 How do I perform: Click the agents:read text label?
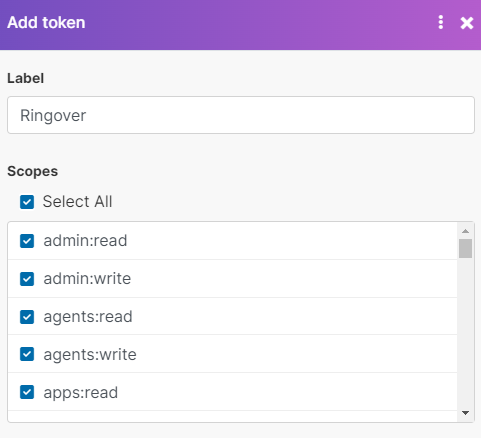[x=88, y=317]
